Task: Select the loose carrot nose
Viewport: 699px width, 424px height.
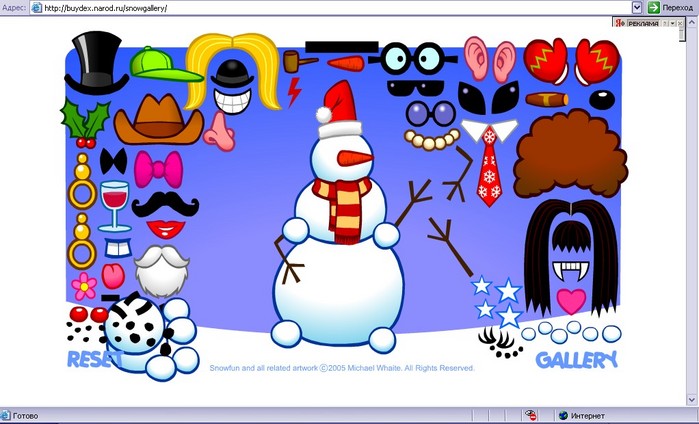Action: coord(346,64)
